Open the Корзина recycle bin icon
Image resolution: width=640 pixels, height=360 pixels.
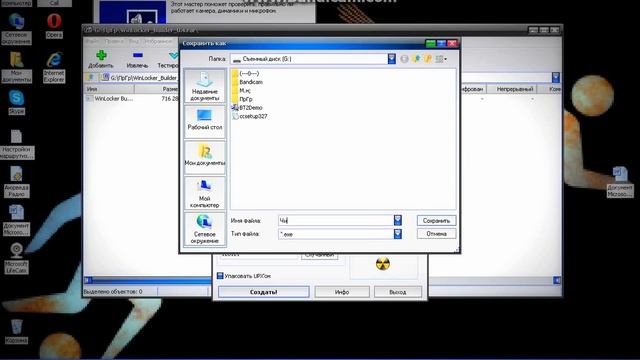[x=16, y=331]
